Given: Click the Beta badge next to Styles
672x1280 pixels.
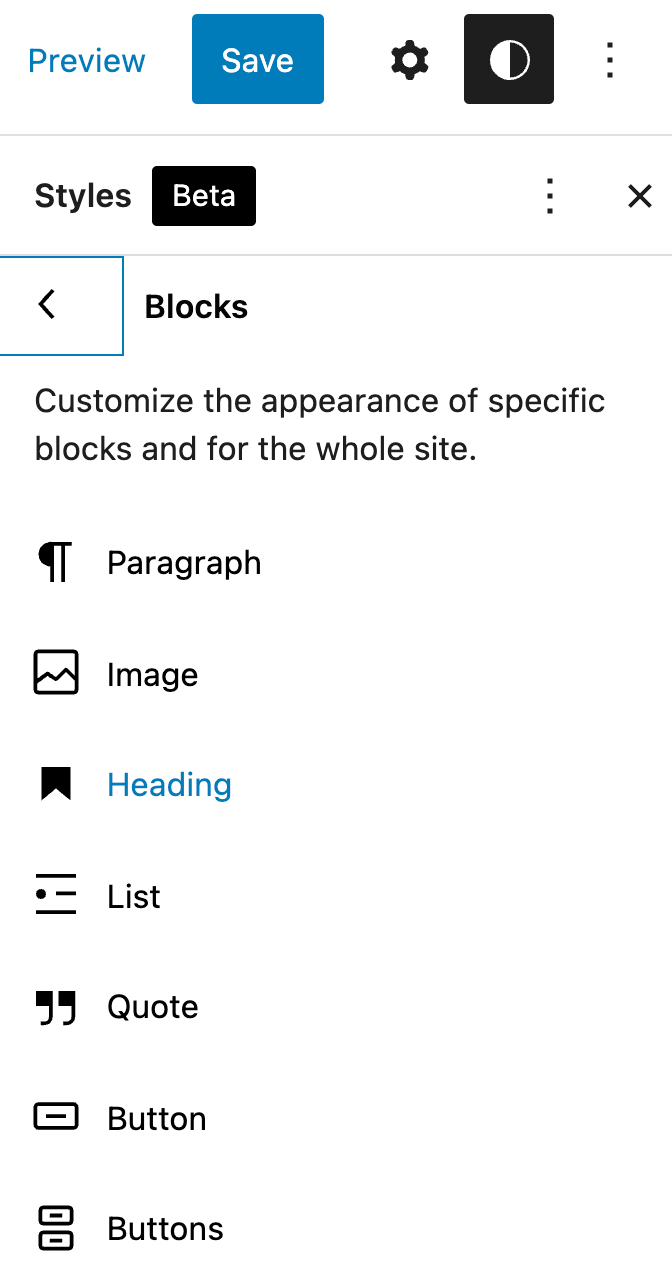Looking at the screenshot, I should click(x=204, y=196).
